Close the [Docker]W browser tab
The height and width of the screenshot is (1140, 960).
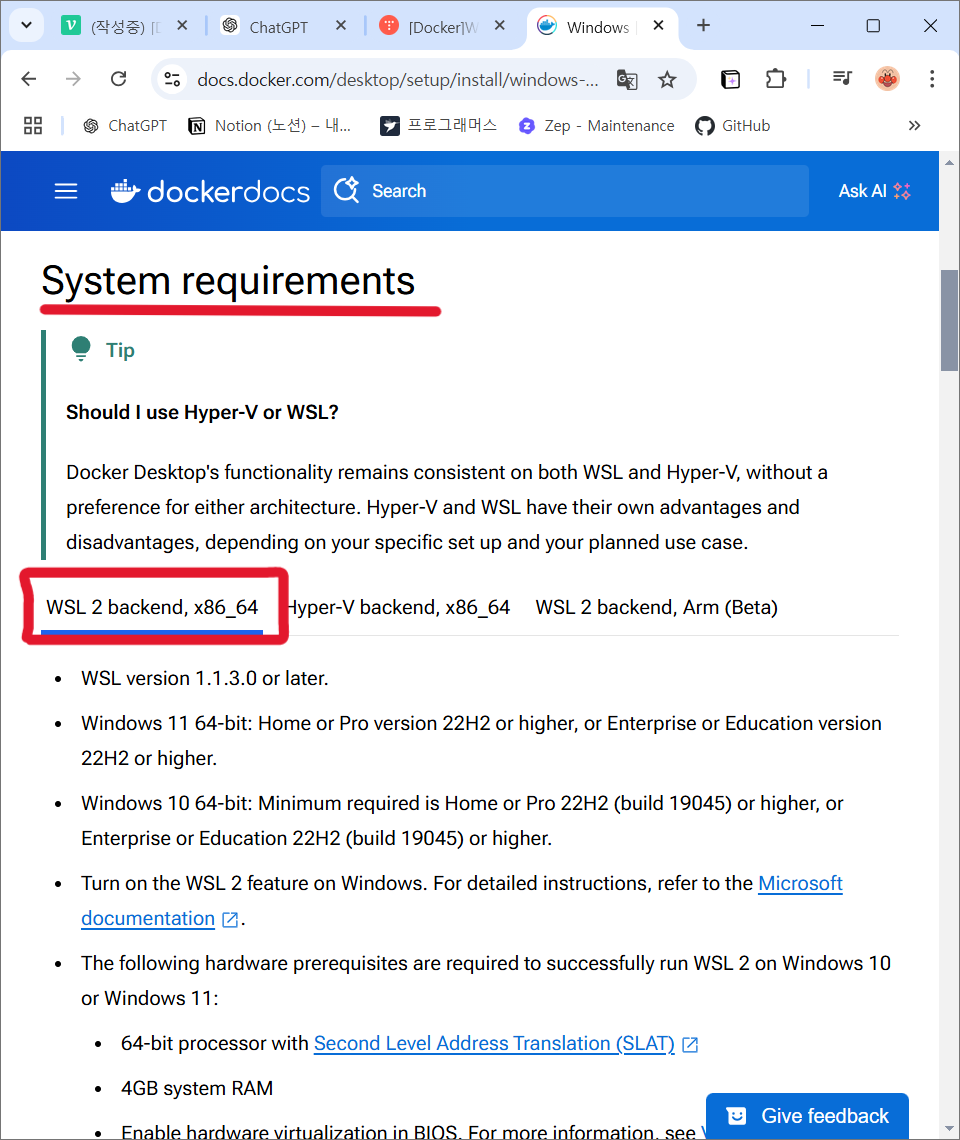tap(500, 25)
